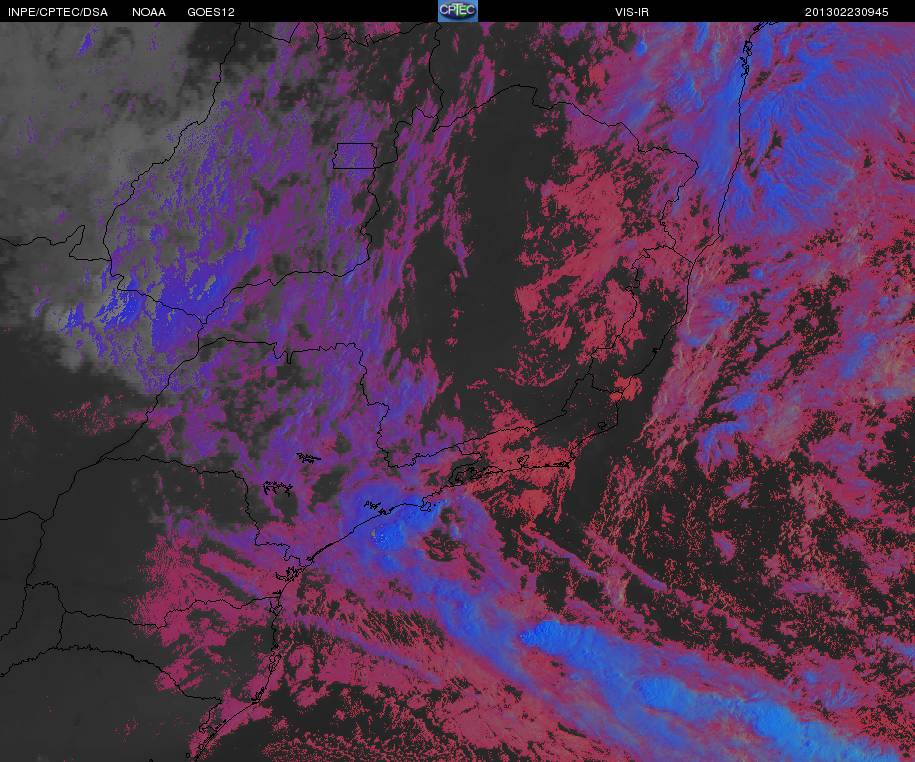915x762 pixels.
Task: Click the VIS-IR channel label
Action: tap(632, 12)
